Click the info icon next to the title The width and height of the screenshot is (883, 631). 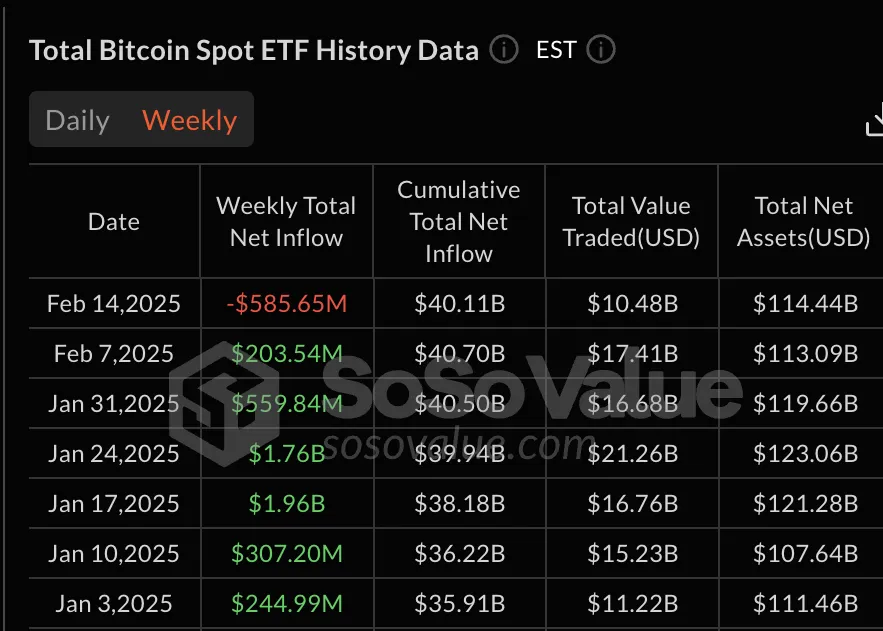click(x=504, y=50)
